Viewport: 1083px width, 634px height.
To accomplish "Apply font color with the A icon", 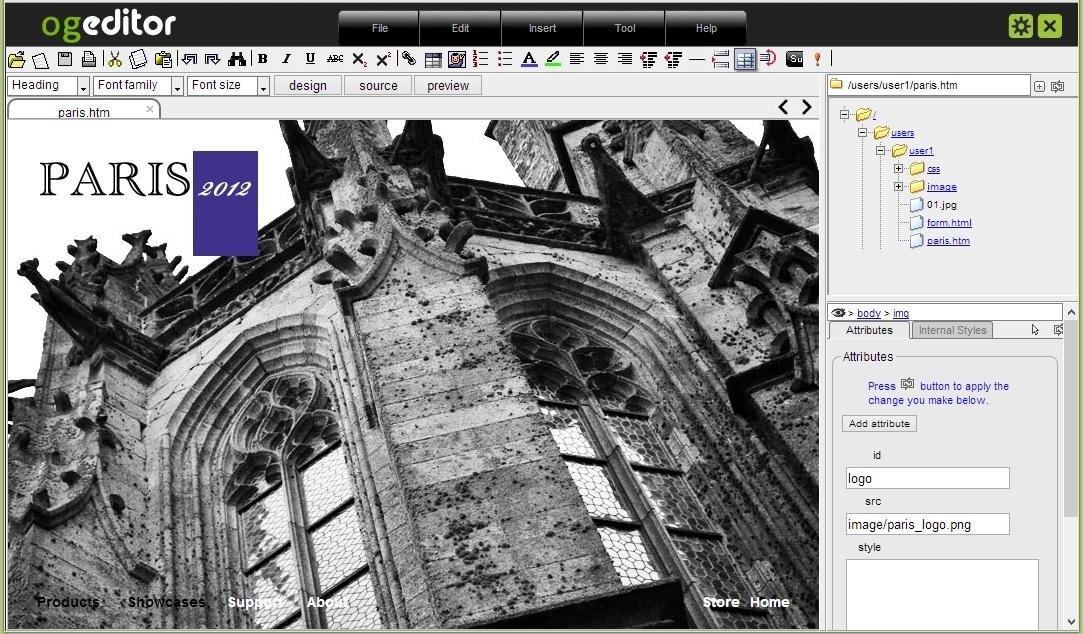I will click(x=528, y=58).
